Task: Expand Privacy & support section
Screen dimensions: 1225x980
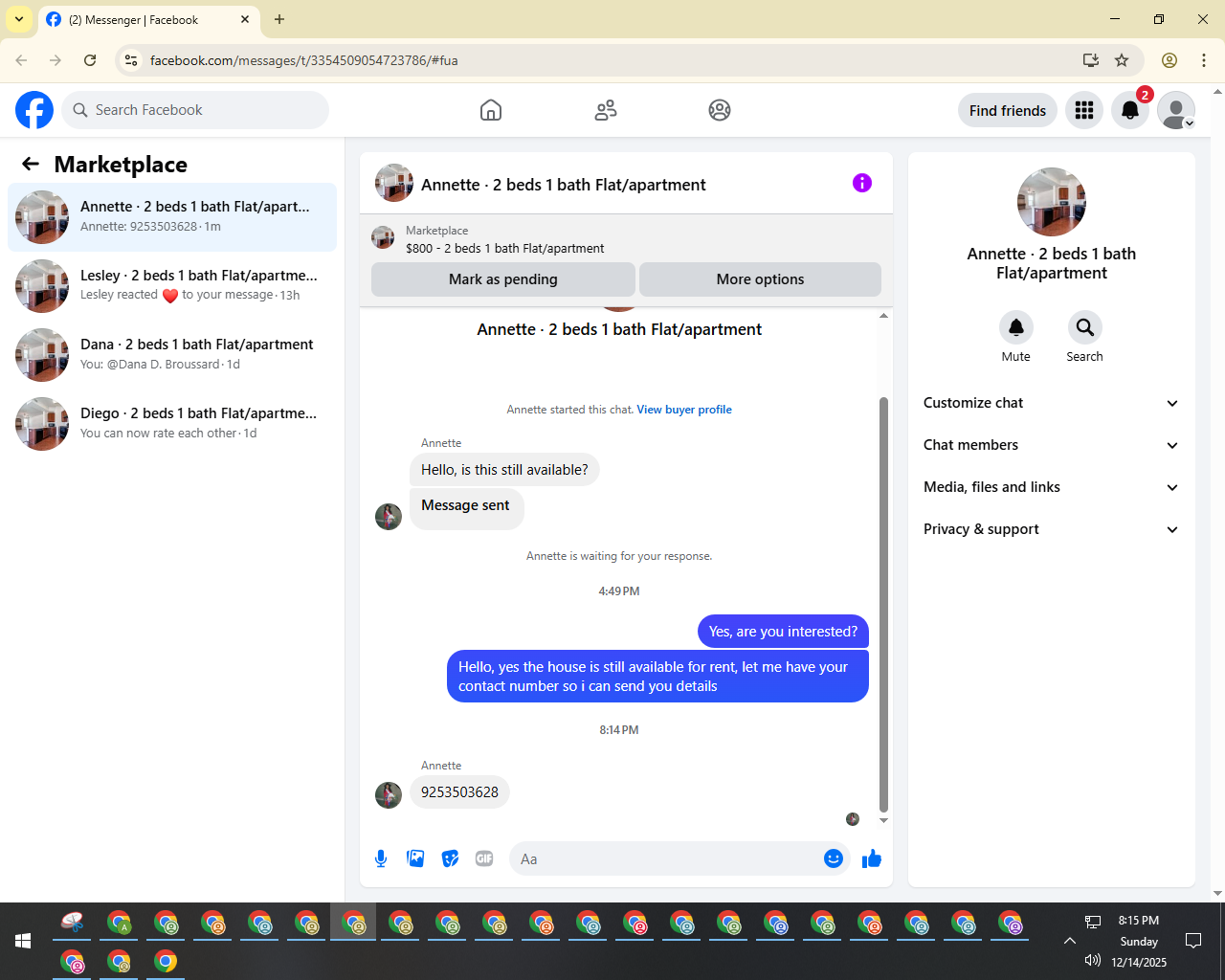Action: pos(1052,529)
